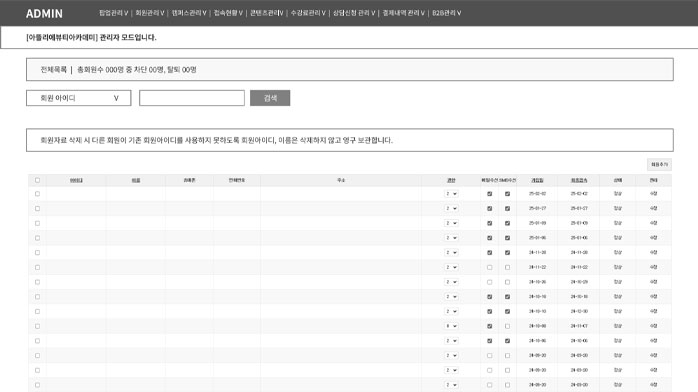This screenshot has height=392, width=698.
Task: Uncheck SMS수신 for row joined 25-01-09
Action: point(507,223)
